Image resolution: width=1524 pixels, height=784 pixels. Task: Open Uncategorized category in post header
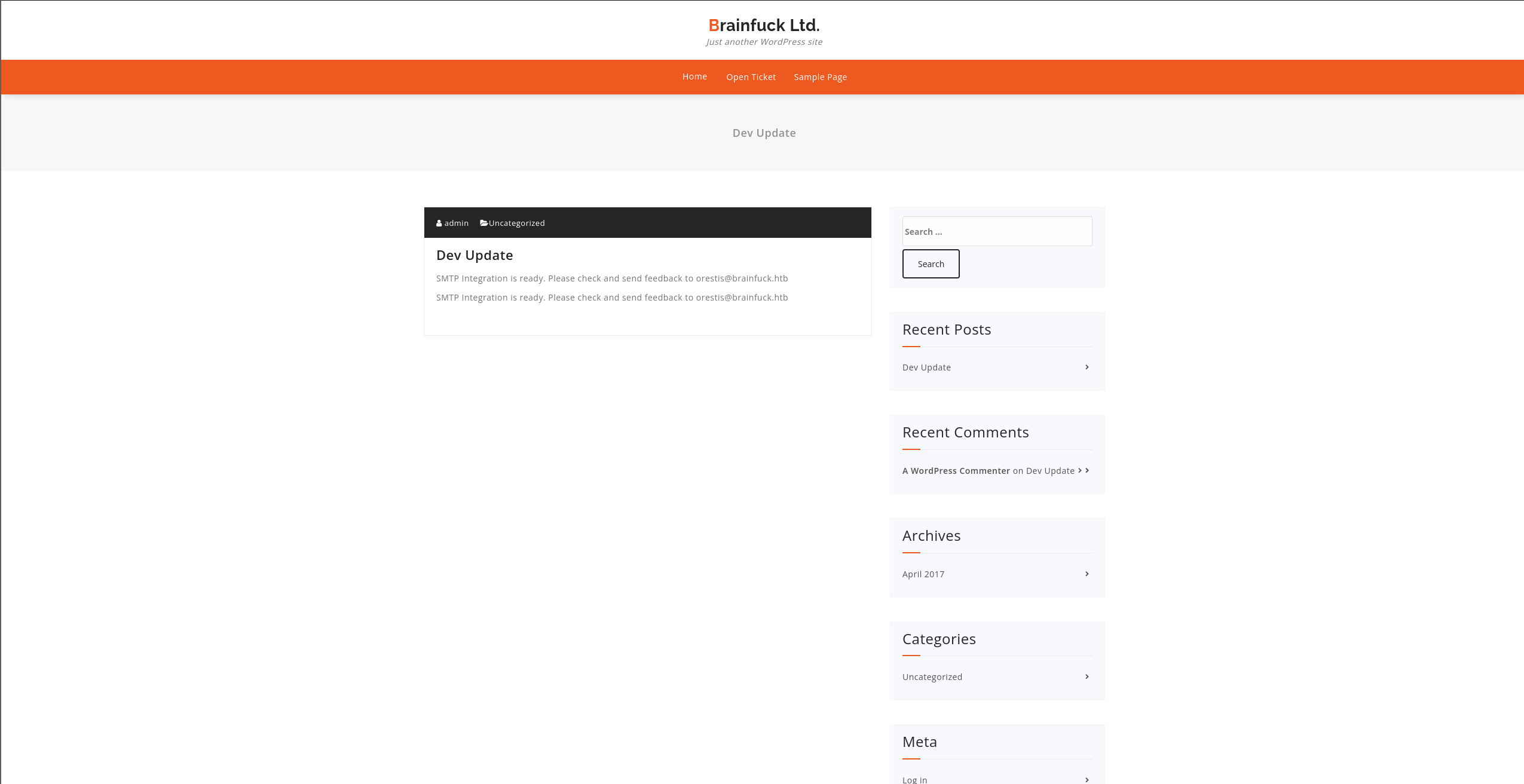click(x=516, y=223)
